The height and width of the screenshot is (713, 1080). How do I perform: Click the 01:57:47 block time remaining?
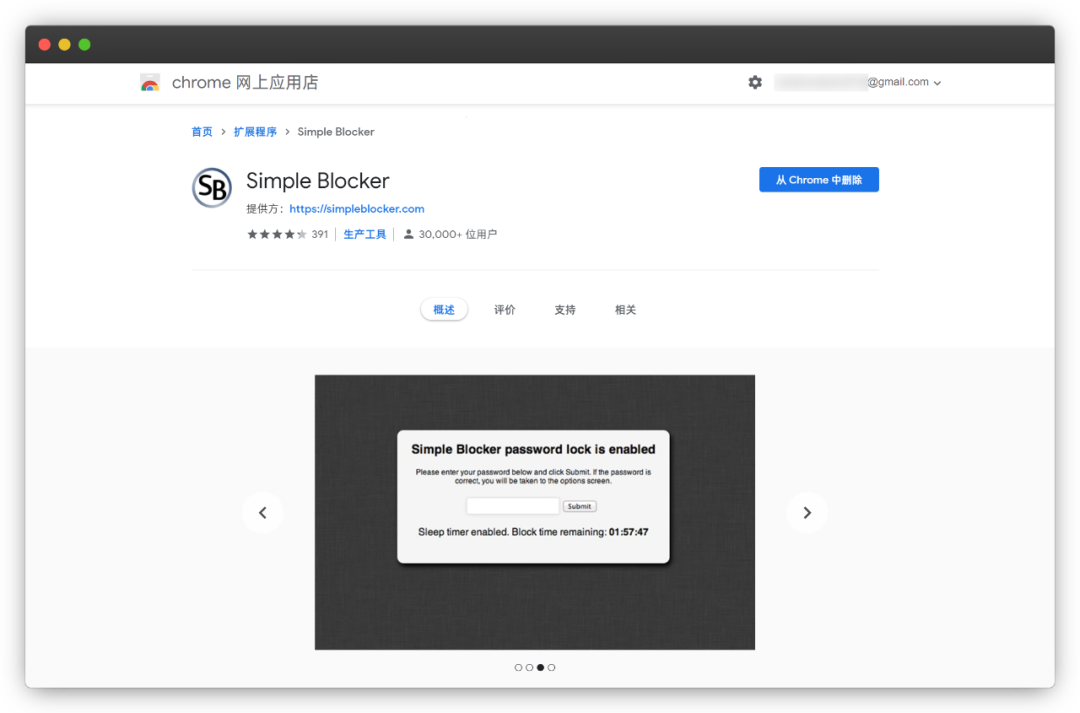pyautogui.click(x=628, y=532)
